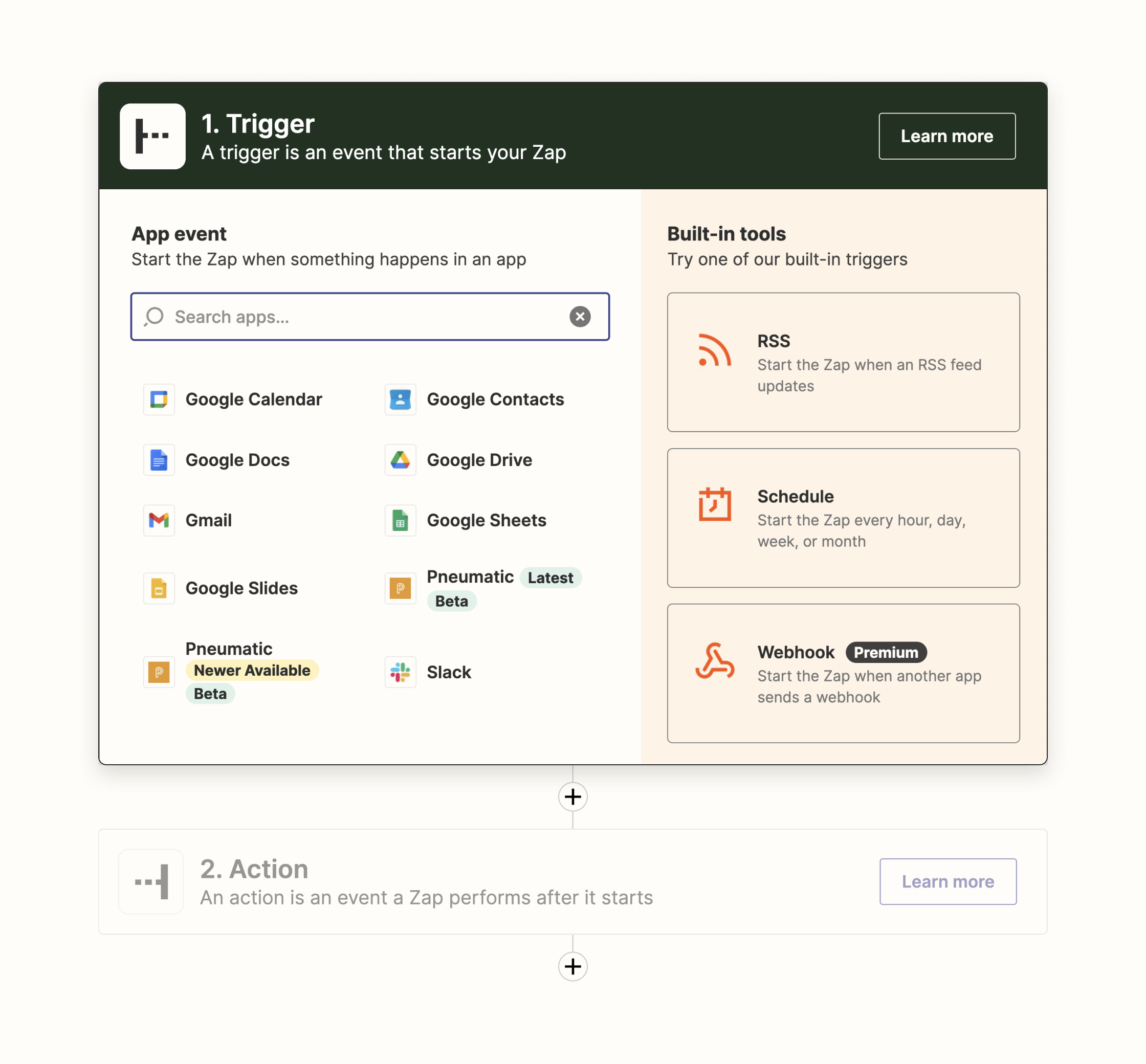Select Google Drive app label

coord(479,460)
